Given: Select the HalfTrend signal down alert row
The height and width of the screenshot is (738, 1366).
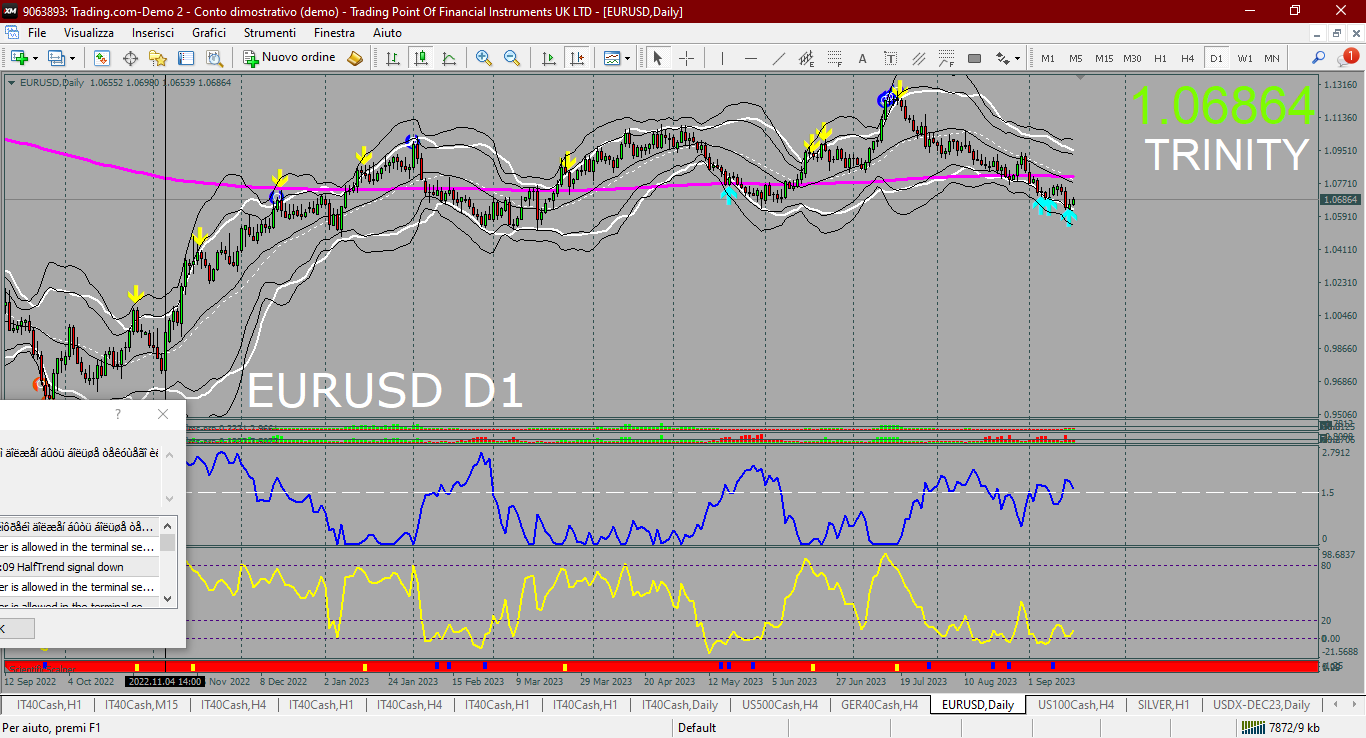Looking at the screenshot, I should coord(79,567).
